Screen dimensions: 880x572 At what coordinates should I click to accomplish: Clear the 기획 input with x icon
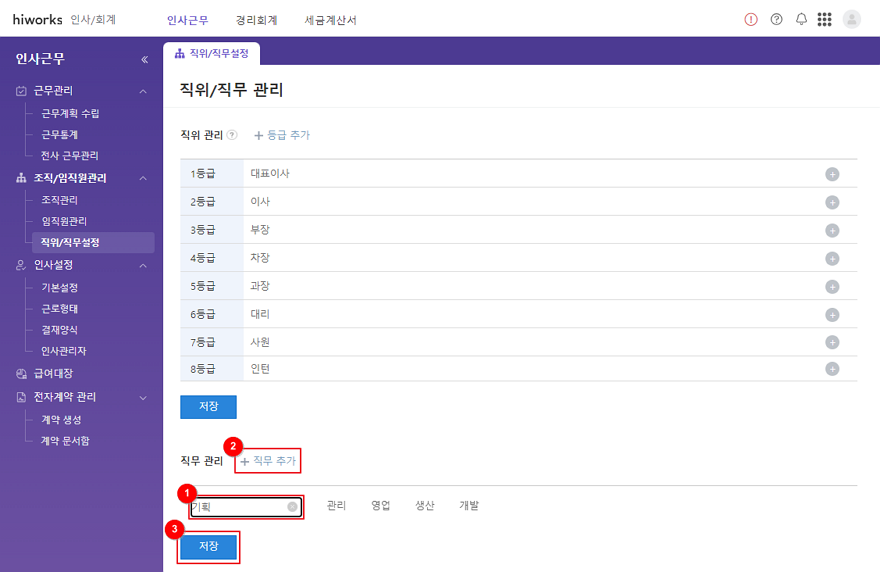[292, 507]
